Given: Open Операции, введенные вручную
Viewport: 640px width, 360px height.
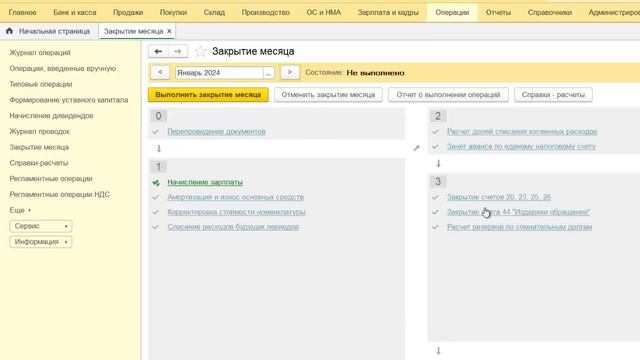Looking at the screenshot, I should point(63,69).
